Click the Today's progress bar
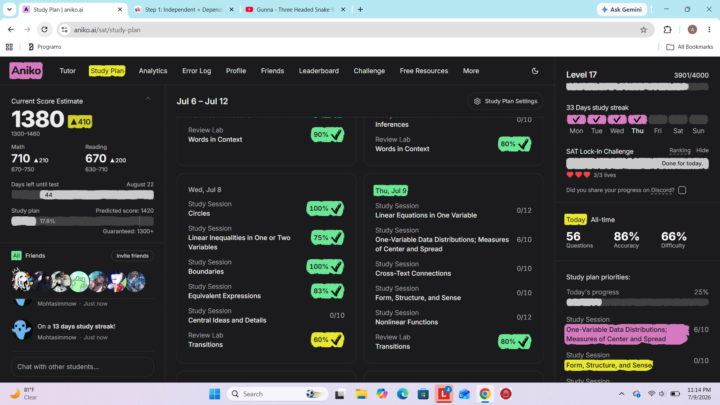The width and height of the screenshot is (720, 405). click(x=637, y=303)
